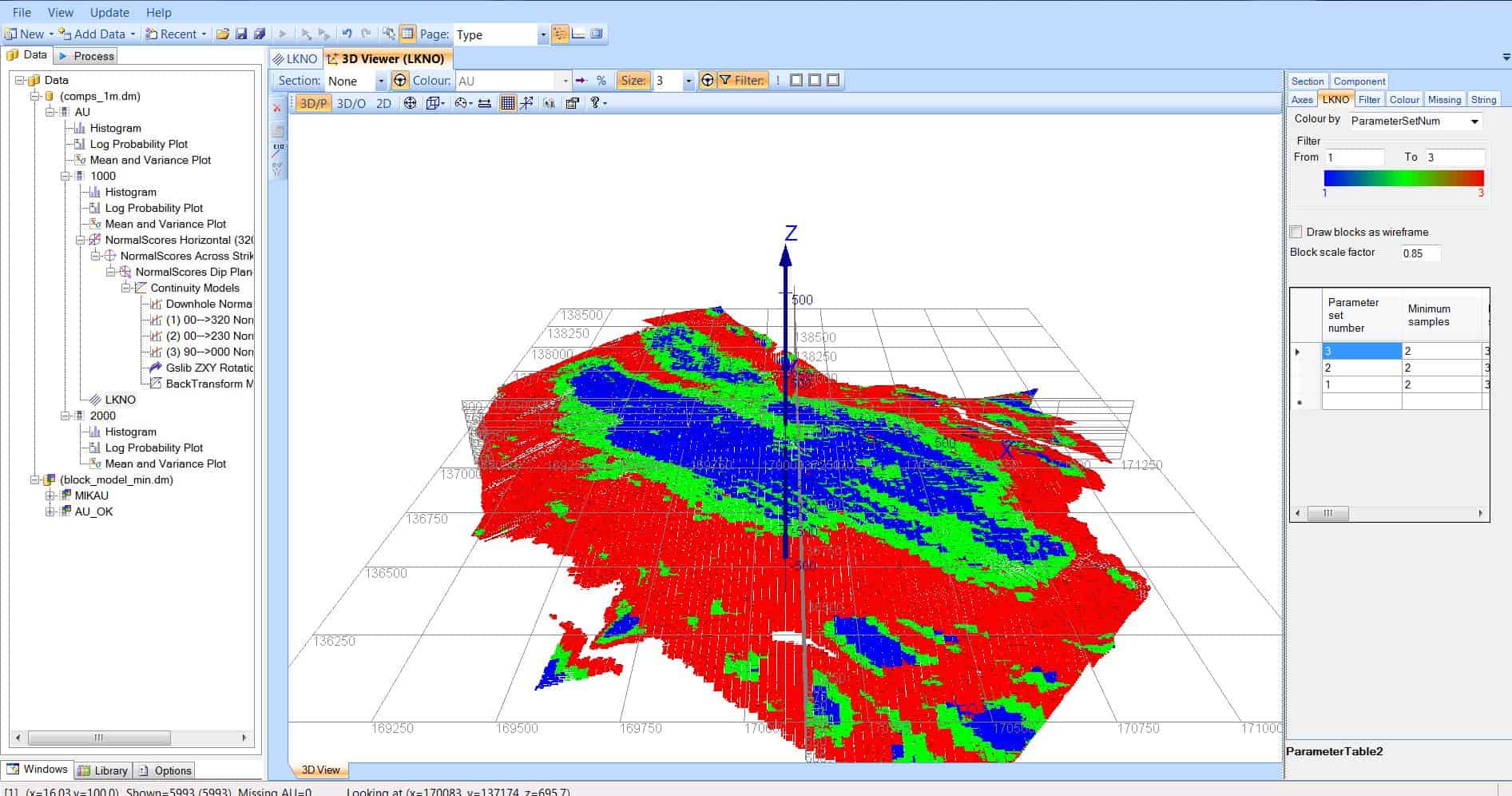The width and height of the screenshot is (1512, 796).
Task: Click the Block scale factor input field
Action: (x=1421, y=253)
